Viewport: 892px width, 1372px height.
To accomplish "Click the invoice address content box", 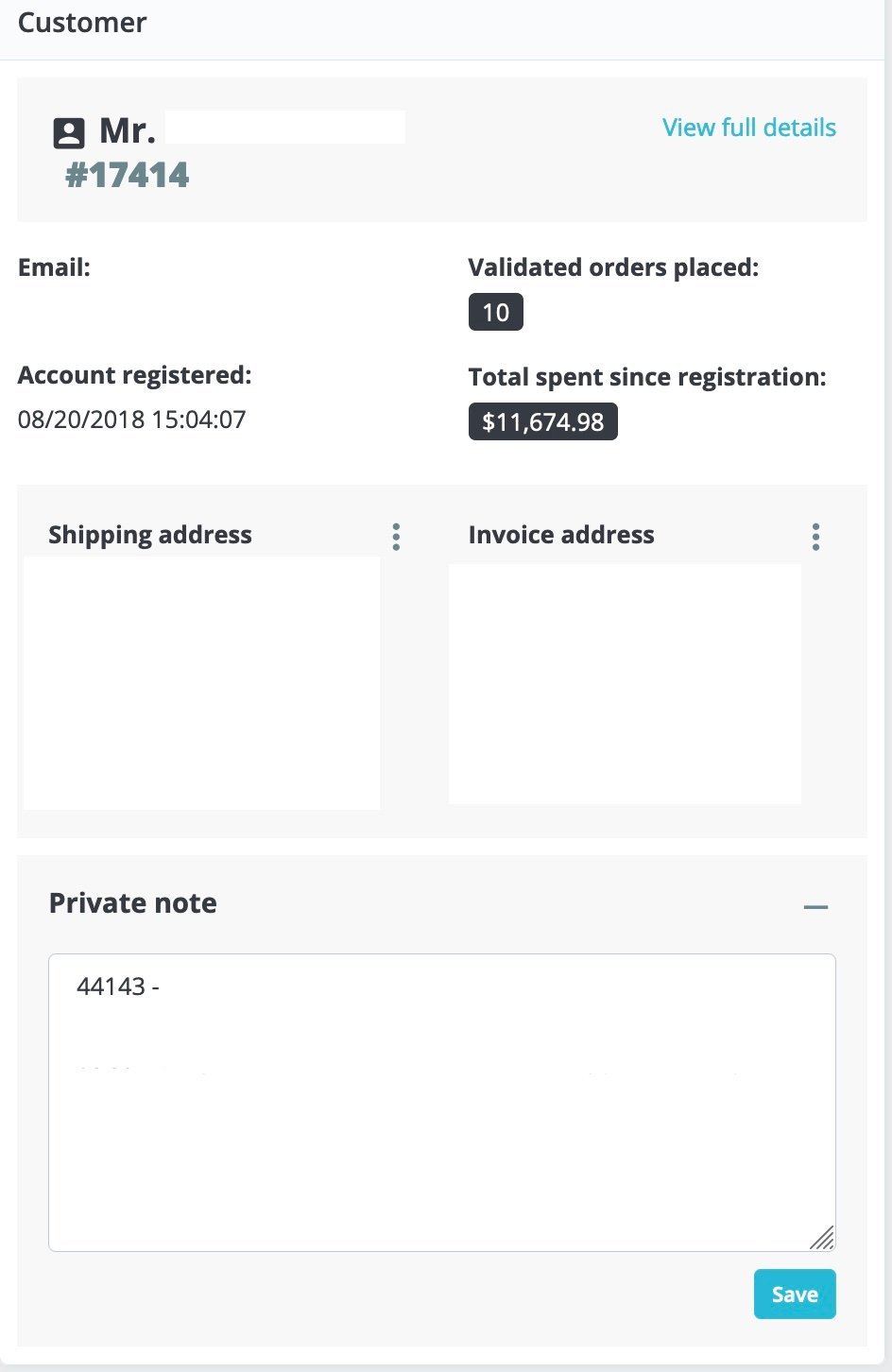I will pos(625,684).
